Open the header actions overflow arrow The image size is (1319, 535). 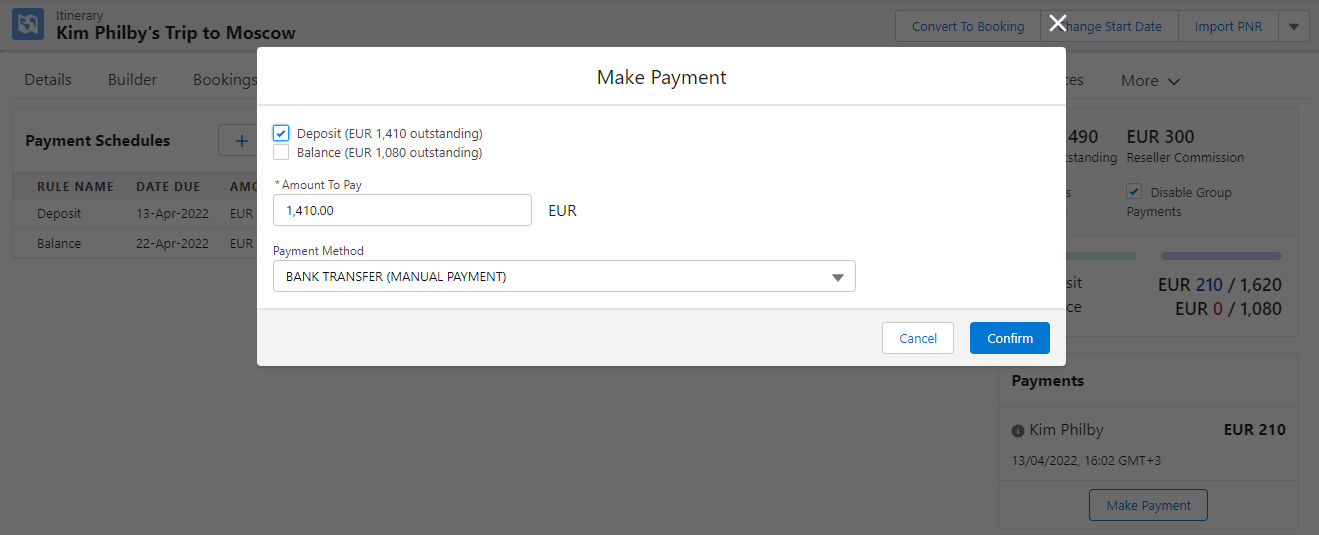point(1294,27)
